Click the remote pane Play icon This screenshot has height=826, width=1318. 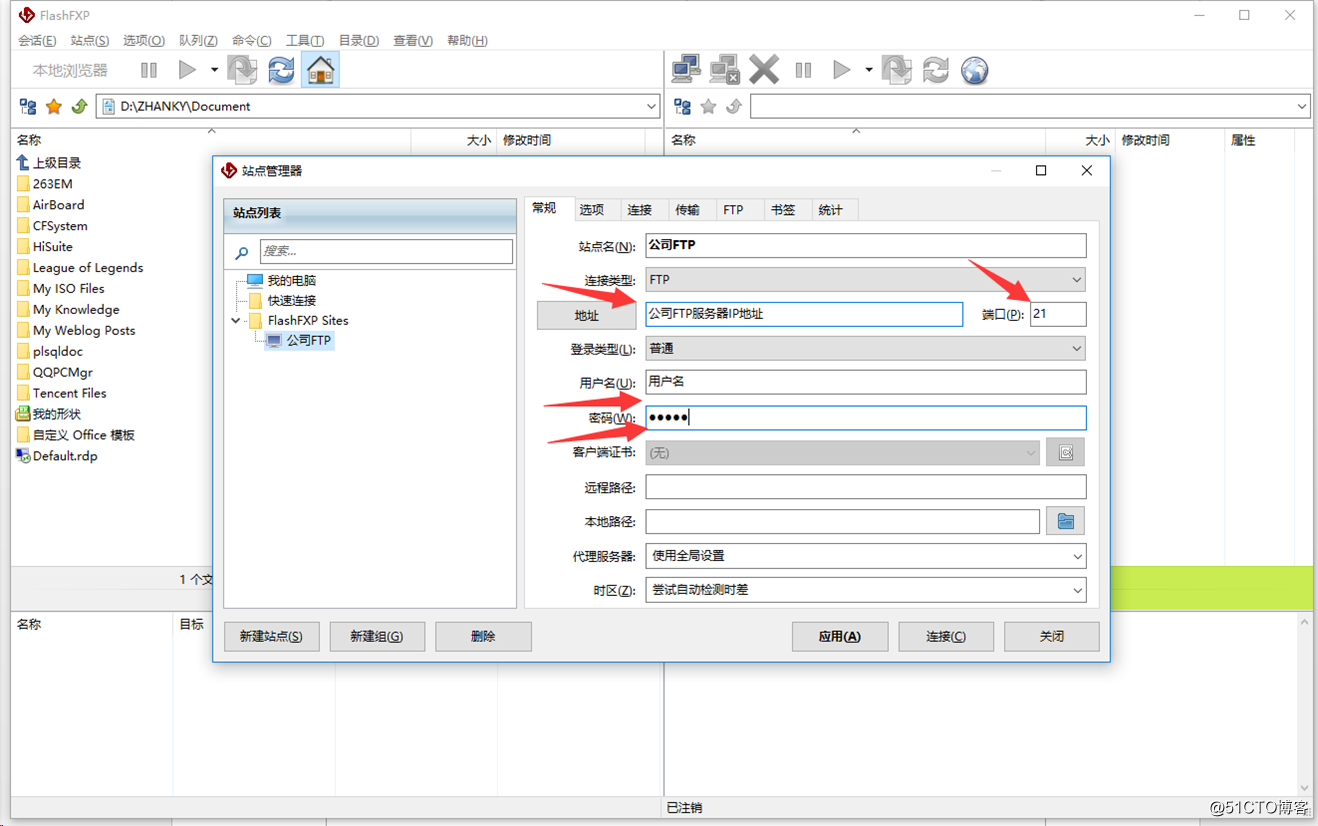[842, 70]
